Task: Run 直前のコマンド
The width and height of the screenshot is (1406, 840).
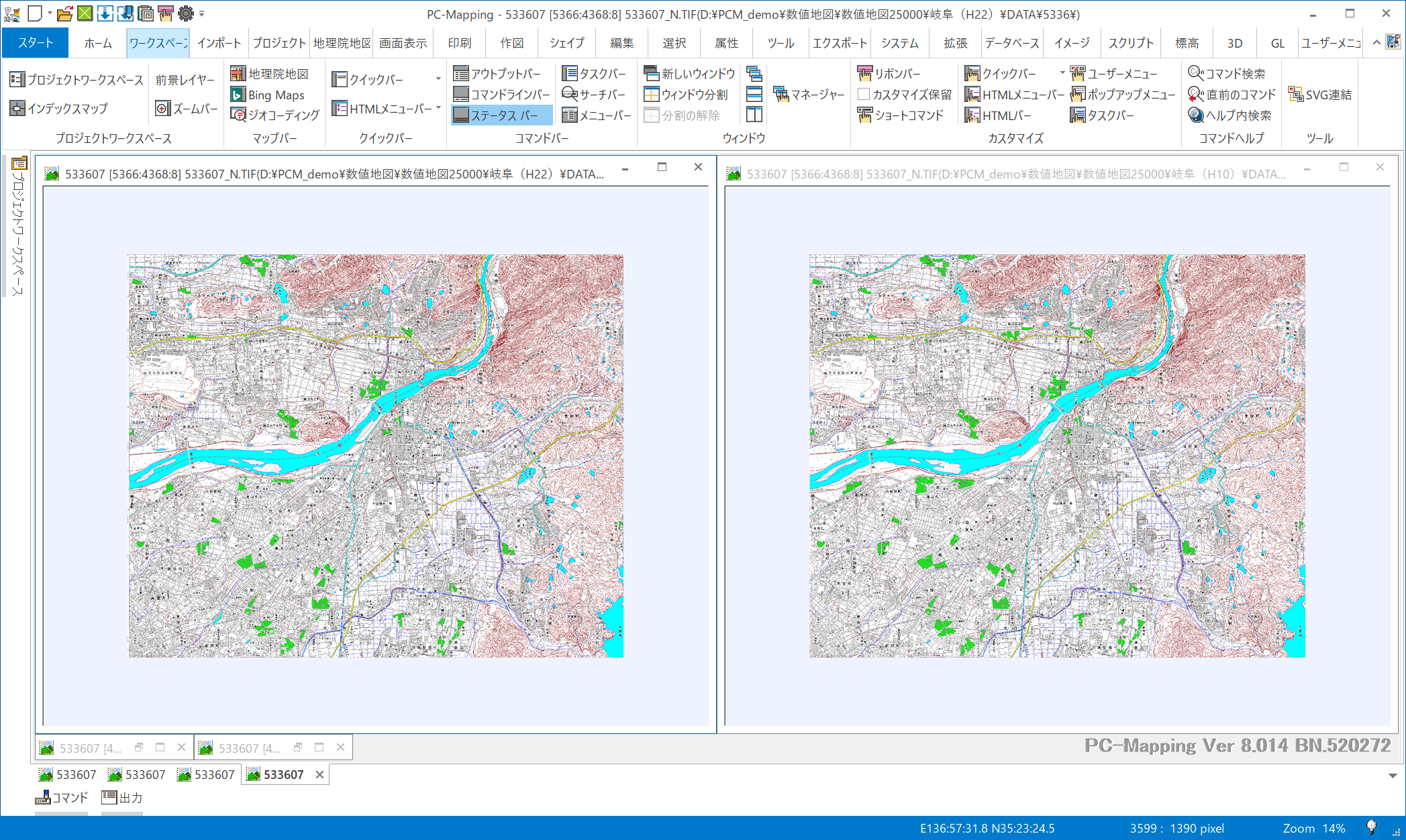Action: coord(1232,95)
